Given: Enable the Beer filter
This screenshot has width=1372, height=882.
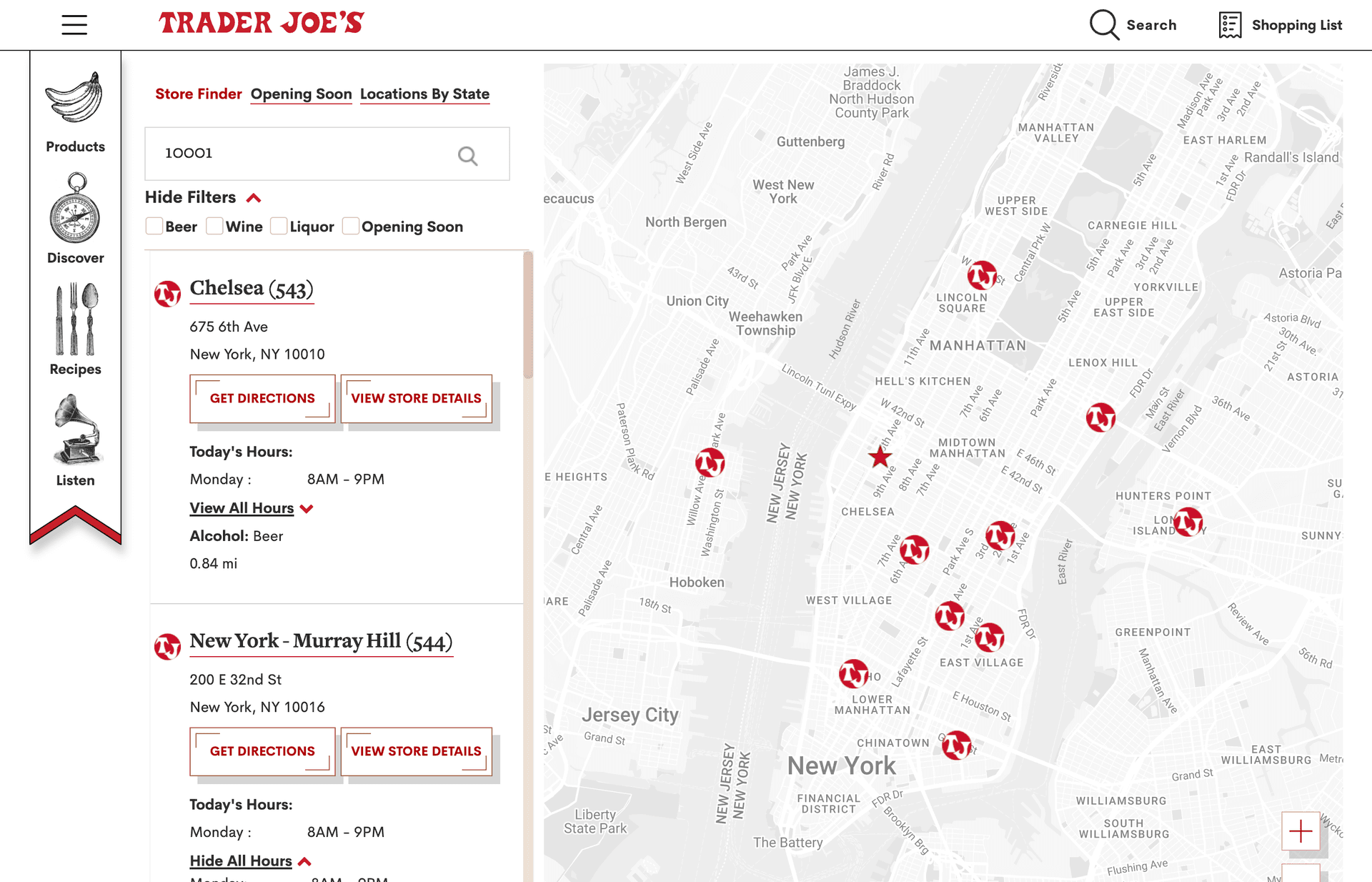Looking at the screenshot, I should 154,225.
